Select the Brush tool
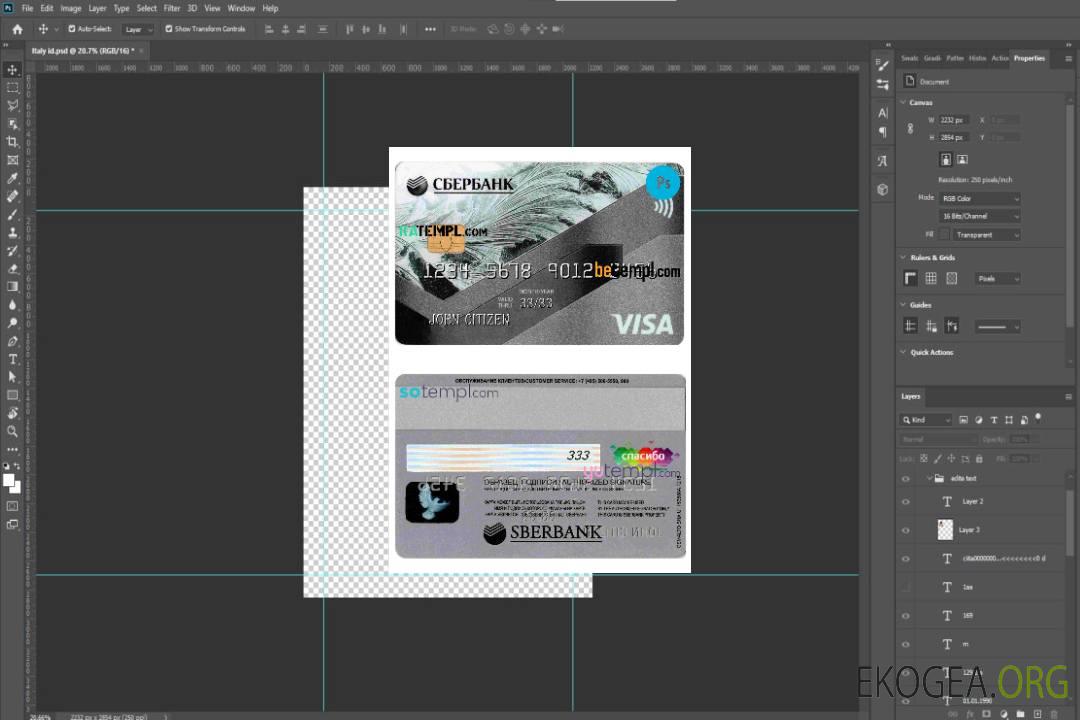The height and width of the screenshot is (720, 1080). pyautogui.click(x=12, y=214)
